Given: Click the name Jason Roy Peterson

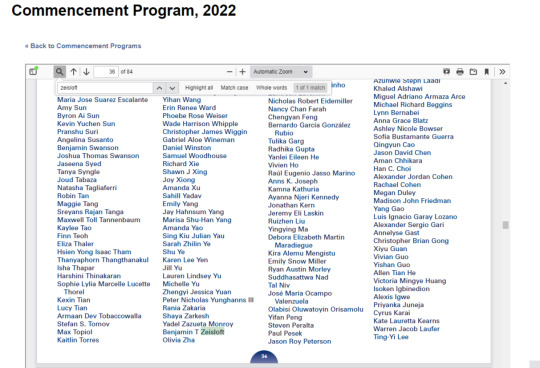Looking at the screenshot, I should tap(300, 341).
